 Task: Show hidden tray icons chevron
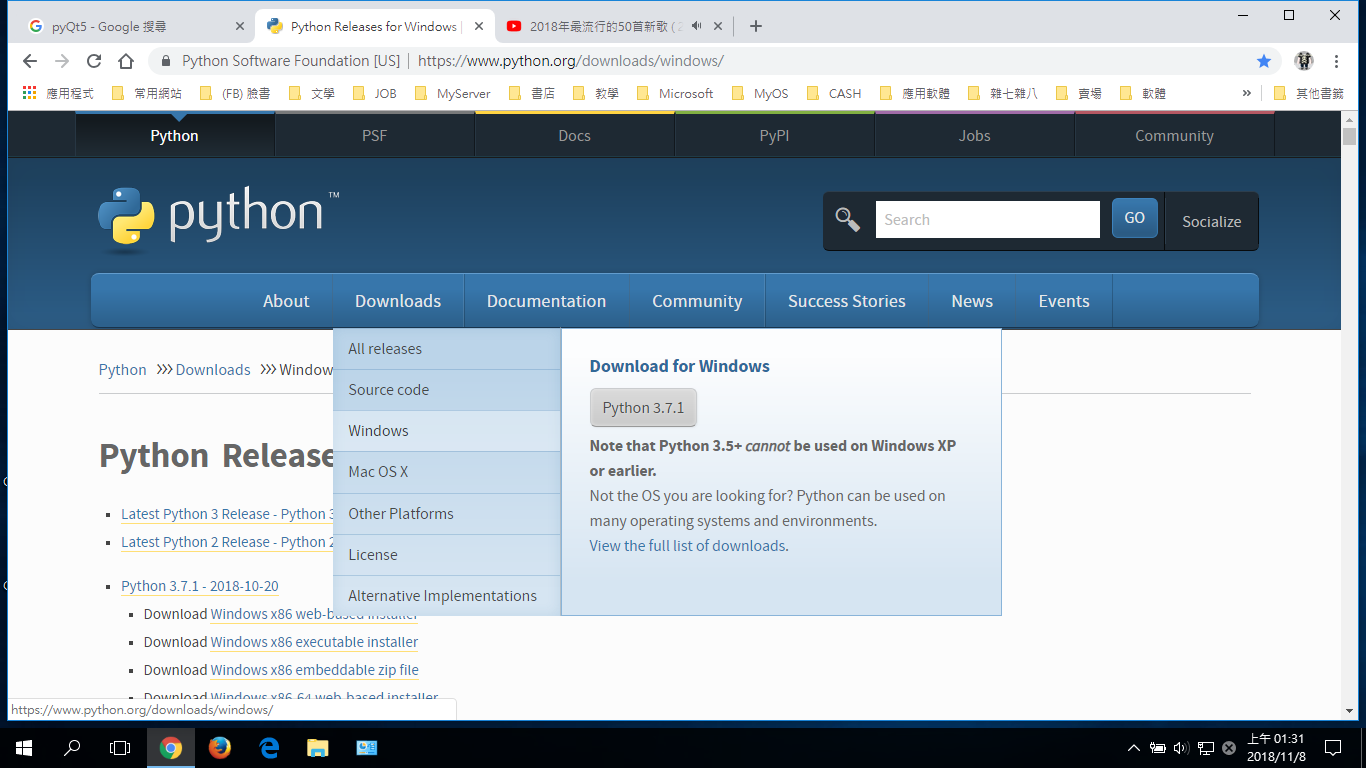click(1133, 747)
